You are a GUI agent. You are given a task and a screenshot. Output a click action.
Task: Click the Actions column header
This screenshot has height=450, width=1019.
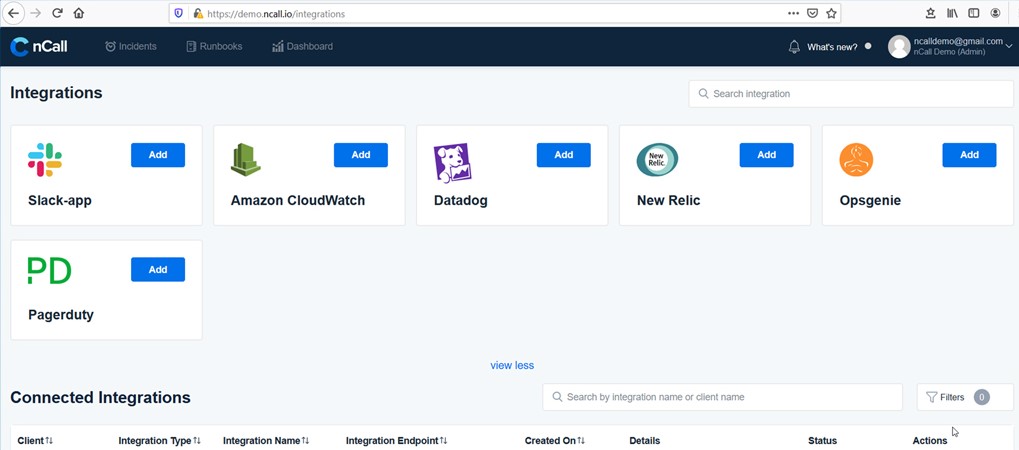tap(930, 441)
